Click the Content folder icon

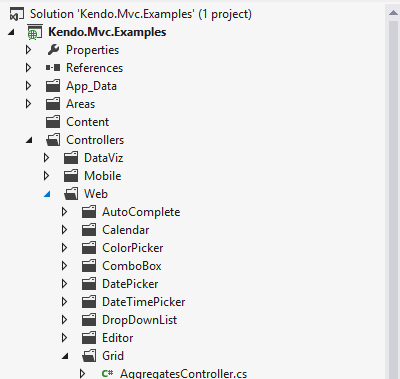(x=53, y=122)
